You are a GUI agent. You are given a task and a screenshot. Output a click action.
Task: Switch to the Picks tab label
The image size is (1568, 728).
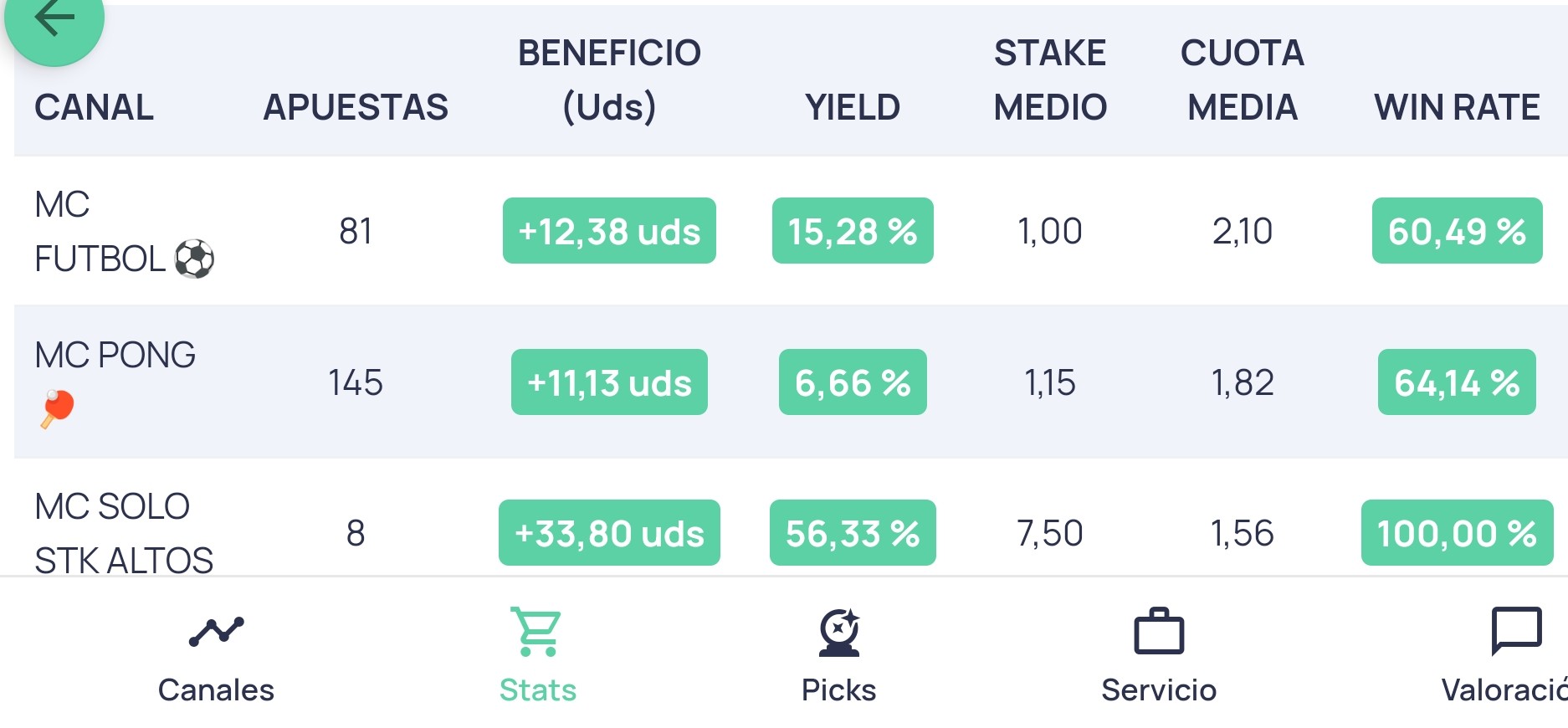(838, 690)
